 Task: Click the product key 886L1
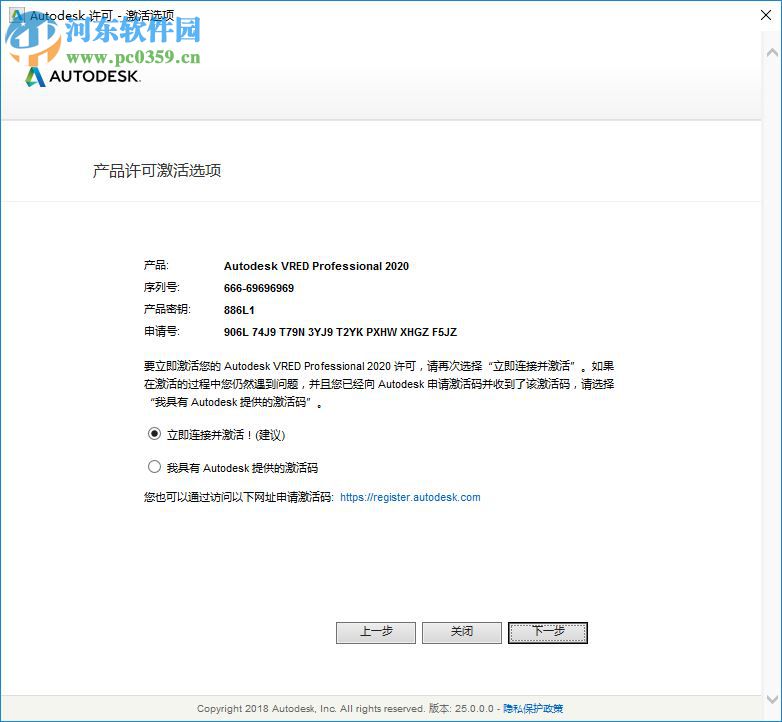239,310
